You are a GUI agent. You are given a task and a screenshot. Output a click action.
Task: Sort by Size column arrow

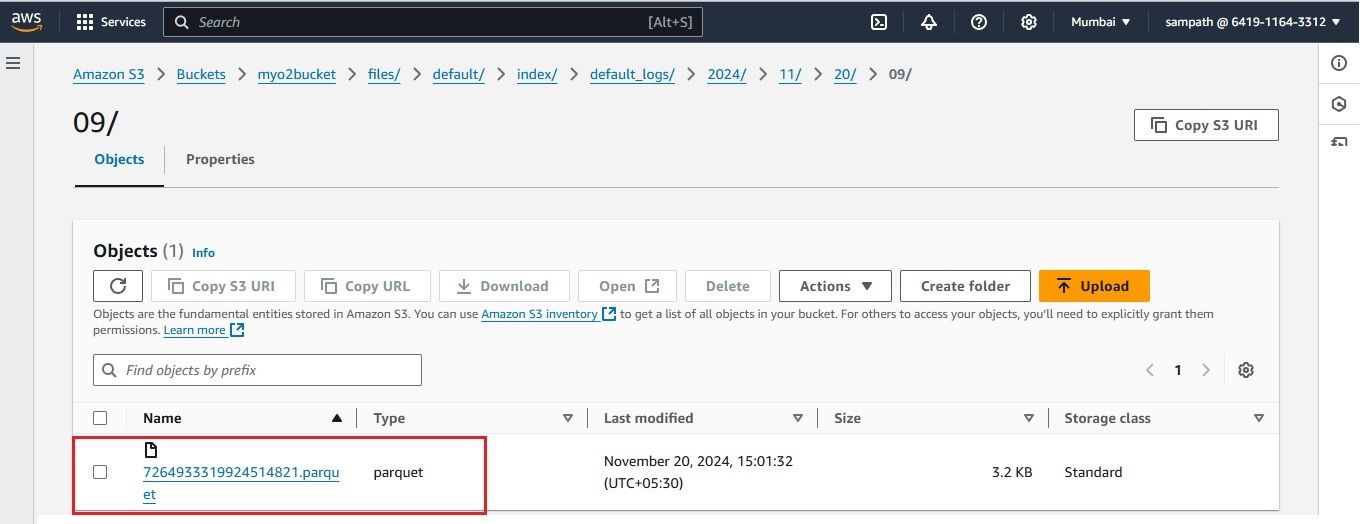[1028, 418]
